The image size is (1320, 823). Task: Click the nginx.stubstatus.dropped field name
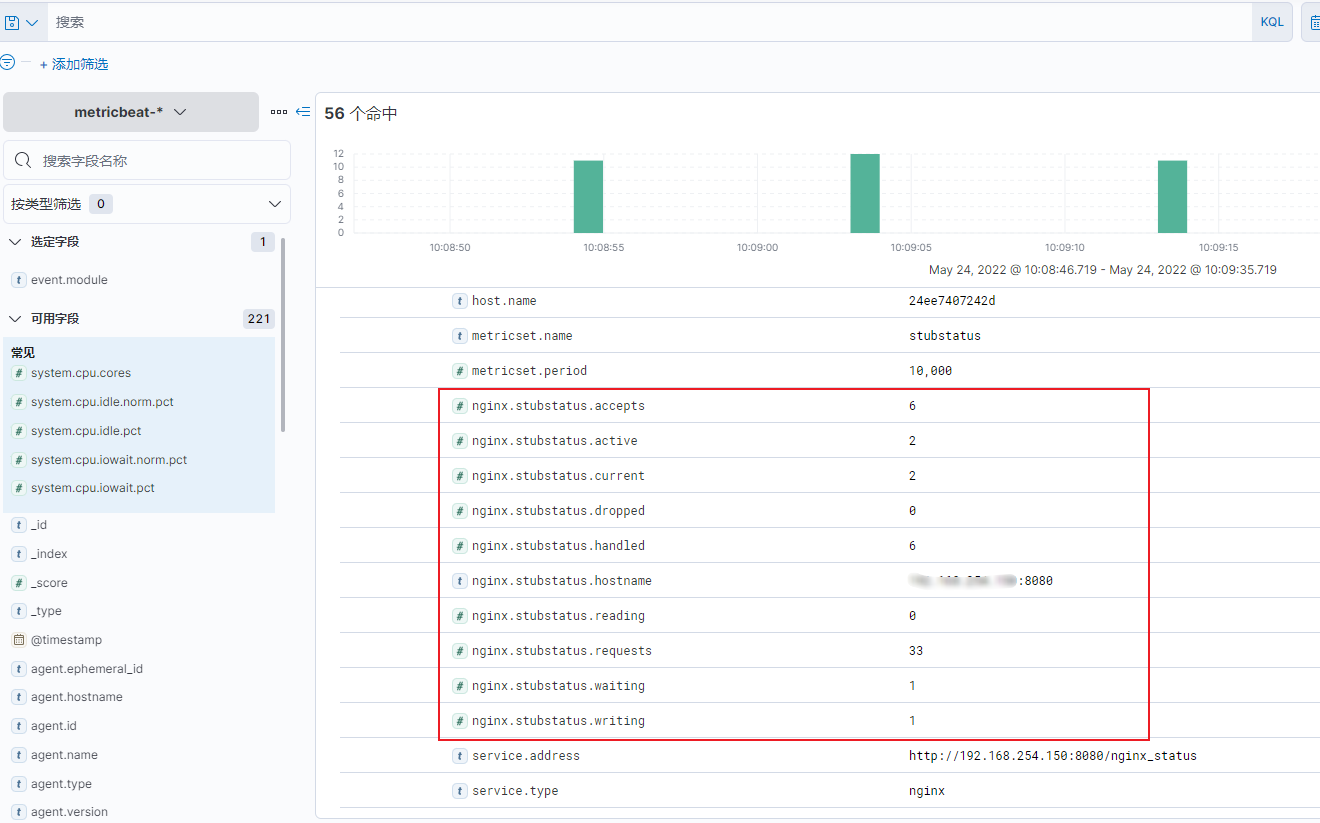click(x=558, y=511)
